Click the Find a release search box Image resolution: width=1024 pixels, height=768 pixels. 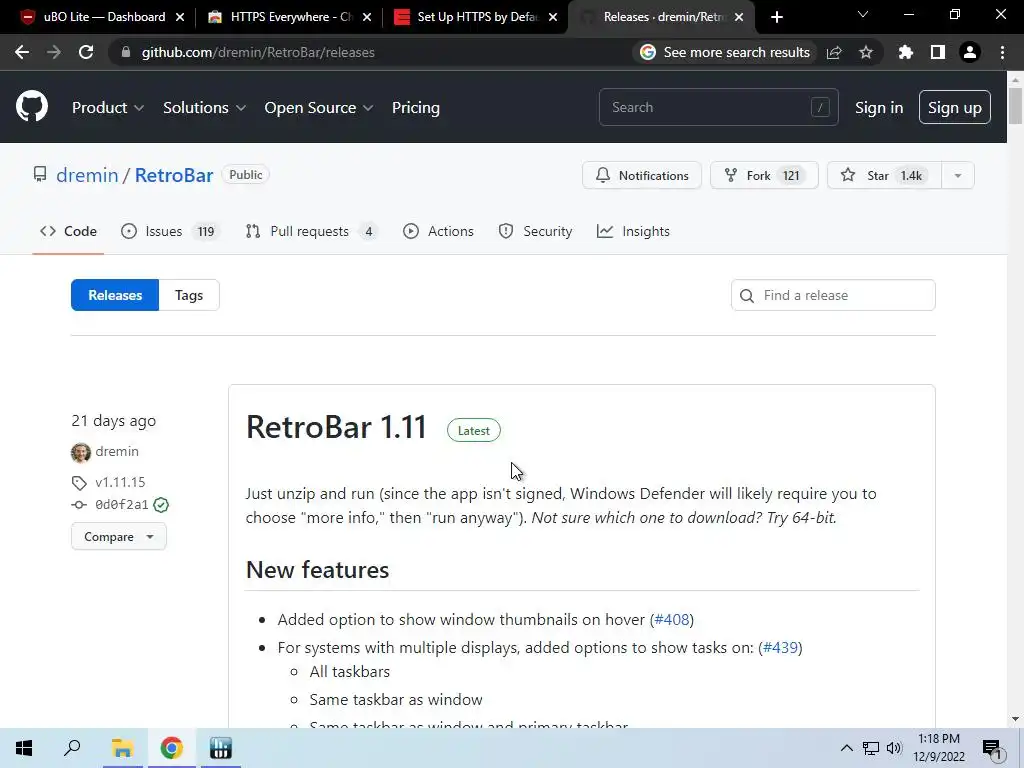pos(833,295)
